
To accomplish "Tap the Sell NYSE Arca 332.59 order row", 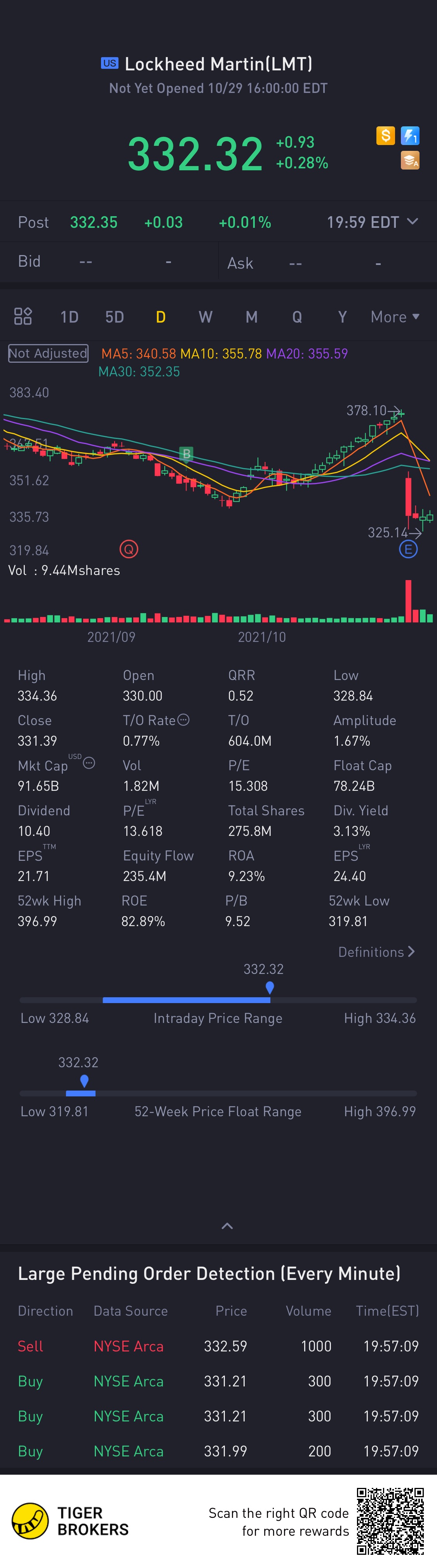I will pos(218,1346).
